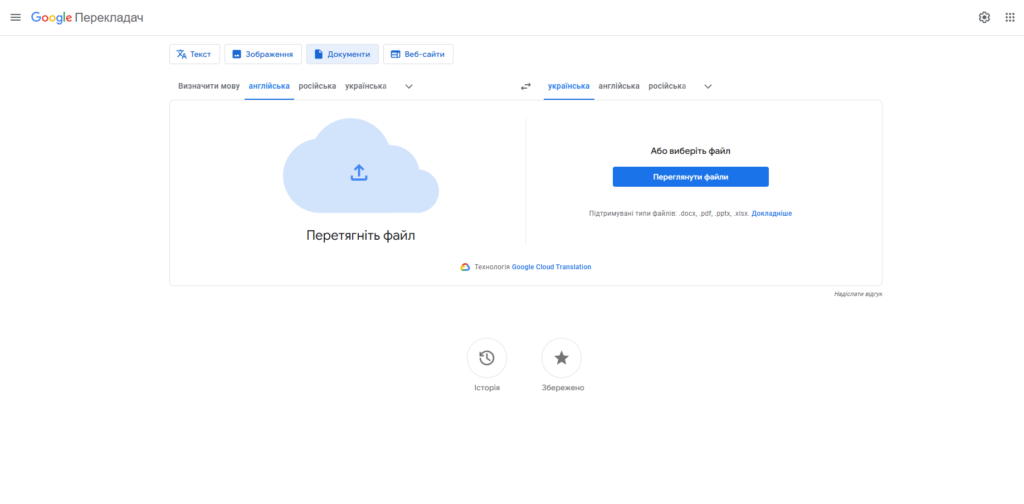Click the Перетягніть файл text
Image resolution: width=1024 pixels, height=504 pixels.
point(360,236)
